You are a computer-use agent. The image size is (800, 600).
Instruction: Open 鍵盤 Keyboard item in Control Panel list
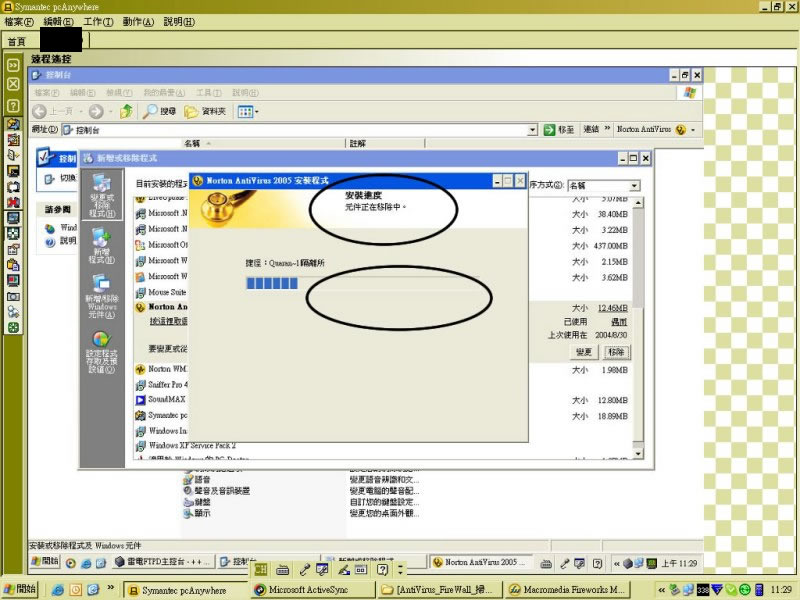(197, 502)
